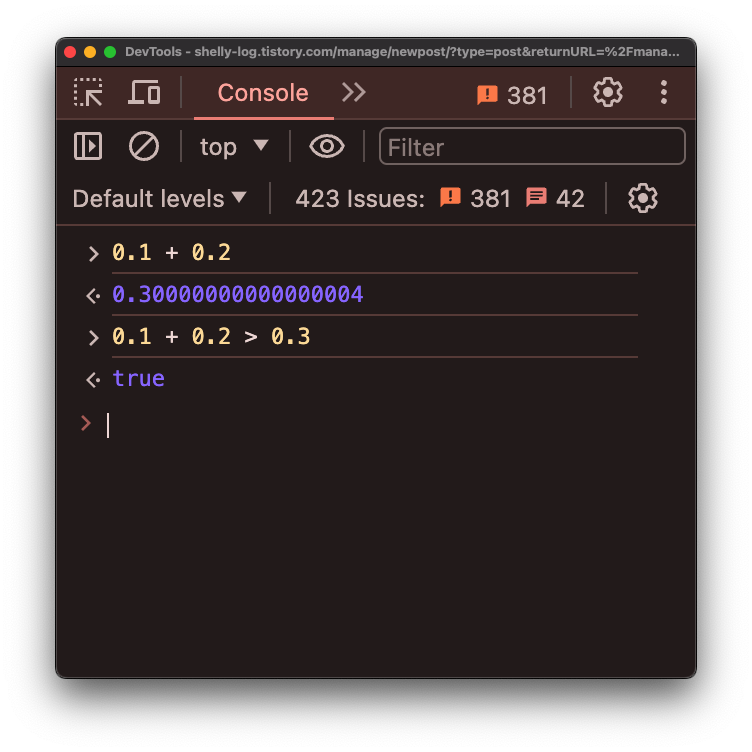Open DevTools settings gear in top bar
Viewport: 752px width, 752px height.
(608, 92)
